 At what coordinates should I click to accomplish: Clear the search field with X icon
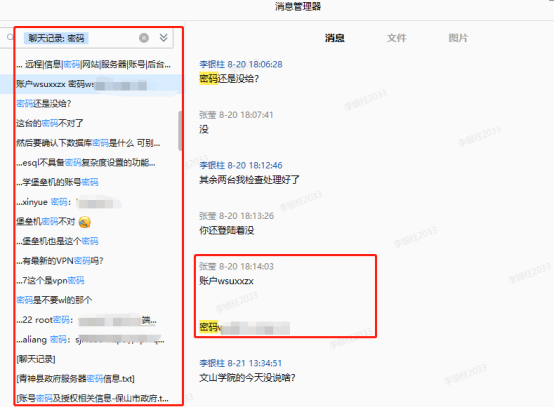pyautogui.click(x=144, y=38)
